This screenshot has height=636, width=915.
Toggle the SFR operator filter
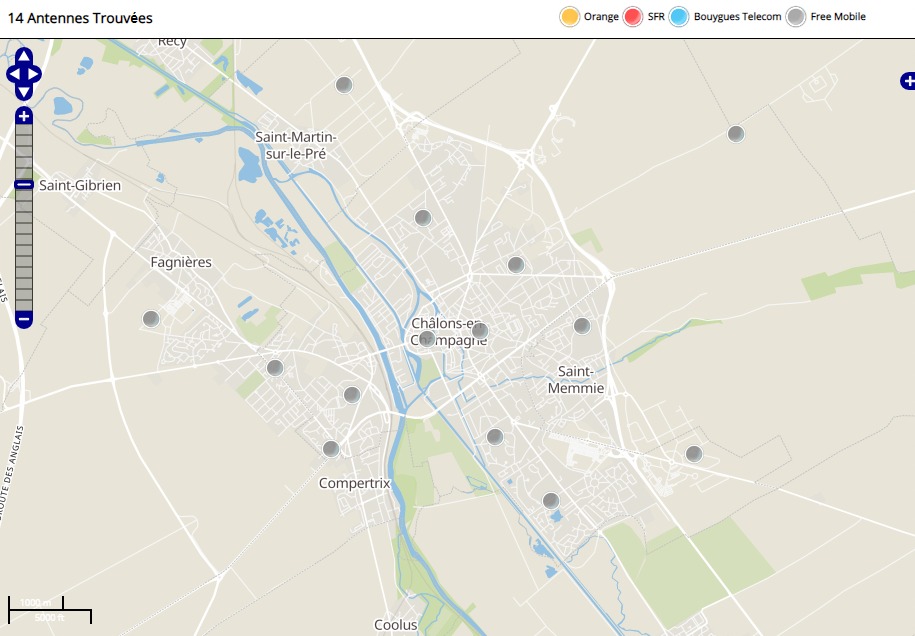(x=632, y=17)
